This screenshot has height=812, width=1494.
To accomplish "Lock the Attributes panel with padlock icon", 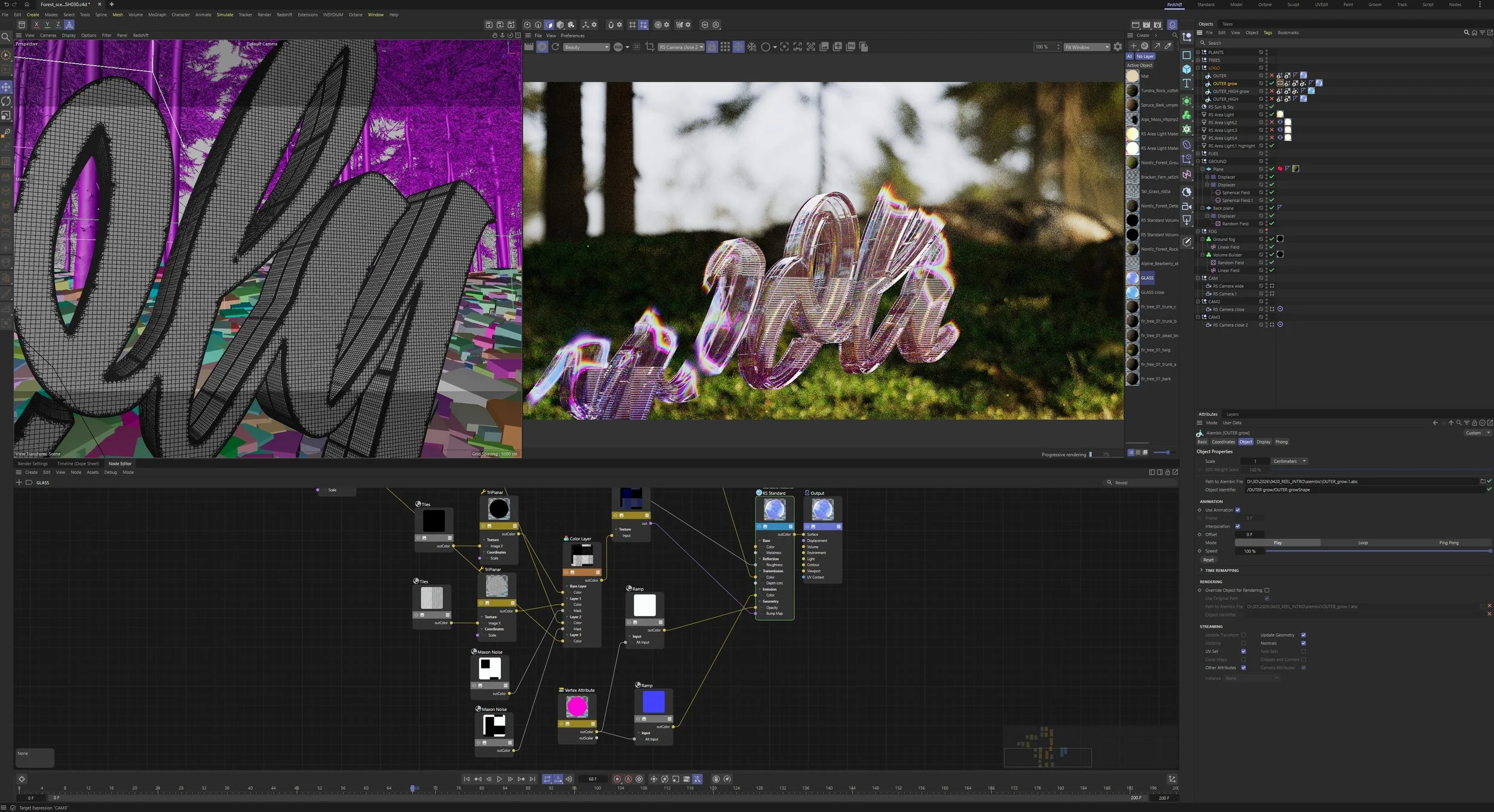I will point(1474,422).
